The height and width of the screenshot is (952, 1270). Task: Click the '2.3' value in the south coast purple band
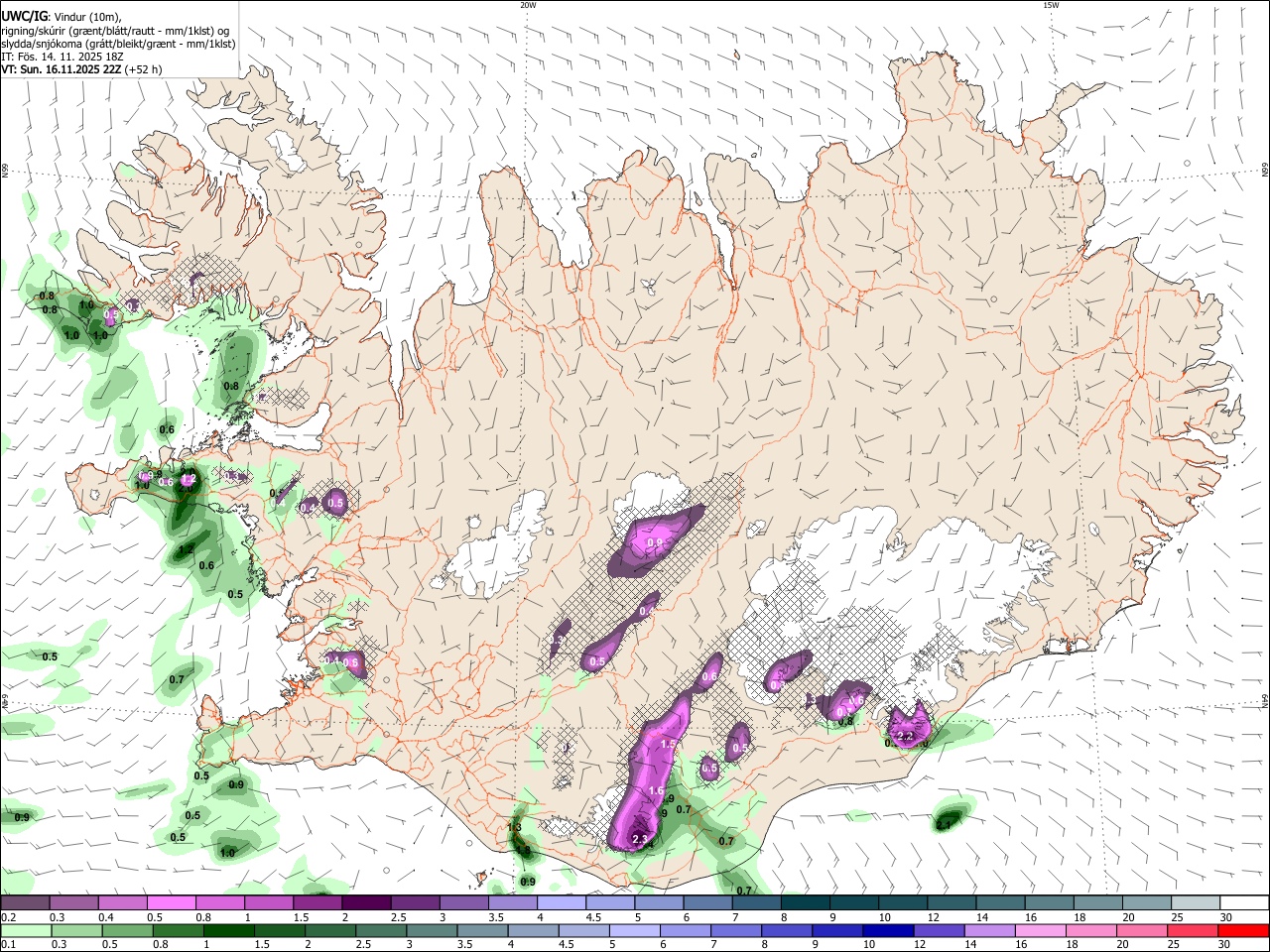tap(640, 840)
